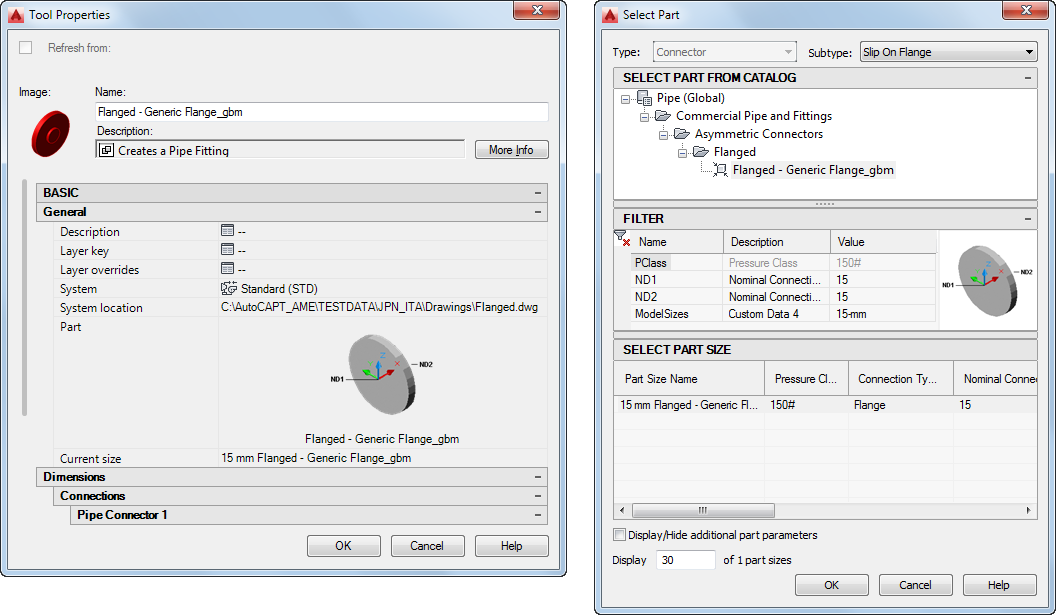Collapse the Flanged tree node
The width and height of the screenshot is (1056, 615).
click(x=682, y=154)
